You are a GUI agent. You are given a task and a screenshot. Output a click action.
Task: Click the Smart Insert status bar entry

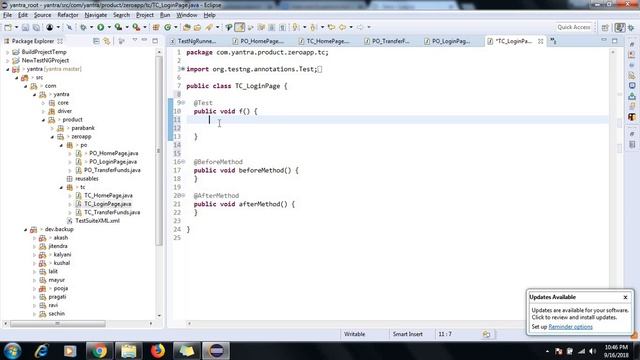tap(407, 334)
